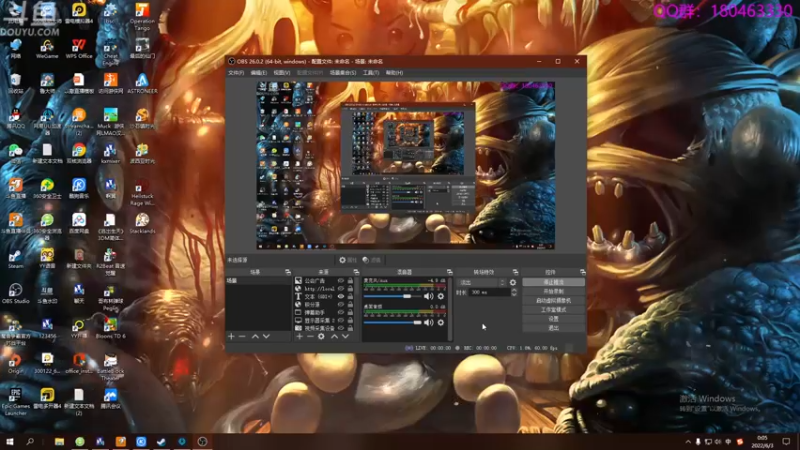This screenshot has width=800, height=450.
Task: Open the Windows Start menu
Action: [x=10, y=442]
